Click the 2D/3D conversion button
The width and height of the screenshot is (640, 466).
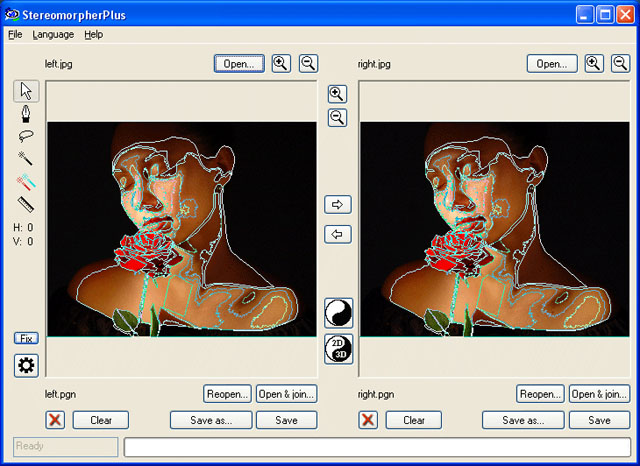338,349
